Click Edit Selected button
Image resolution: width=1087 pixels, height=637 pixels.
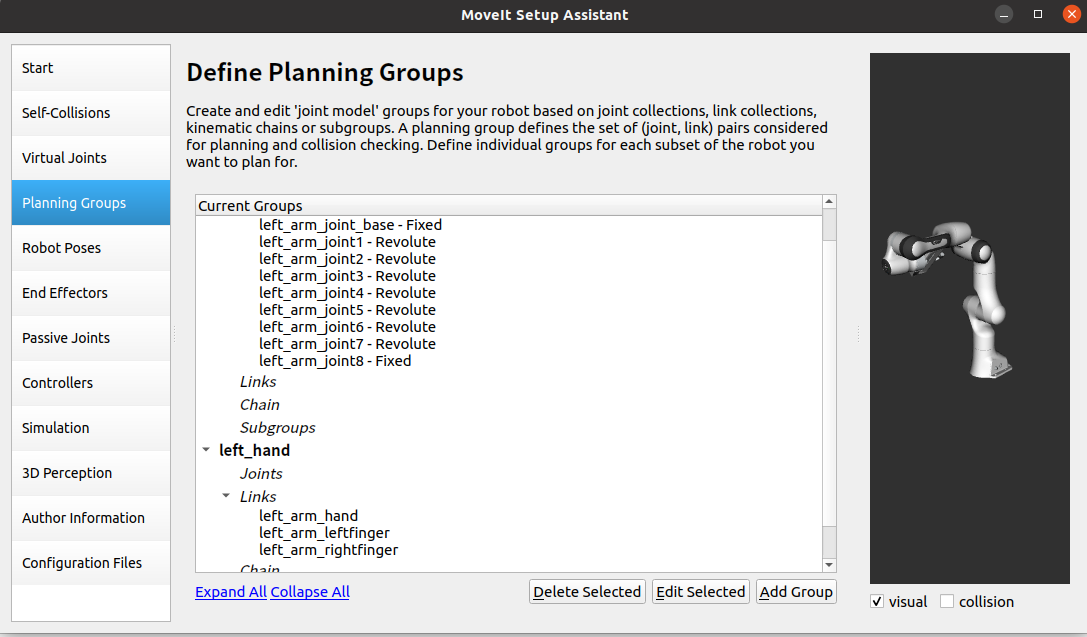pyautogui.click(x=700, y=592)
